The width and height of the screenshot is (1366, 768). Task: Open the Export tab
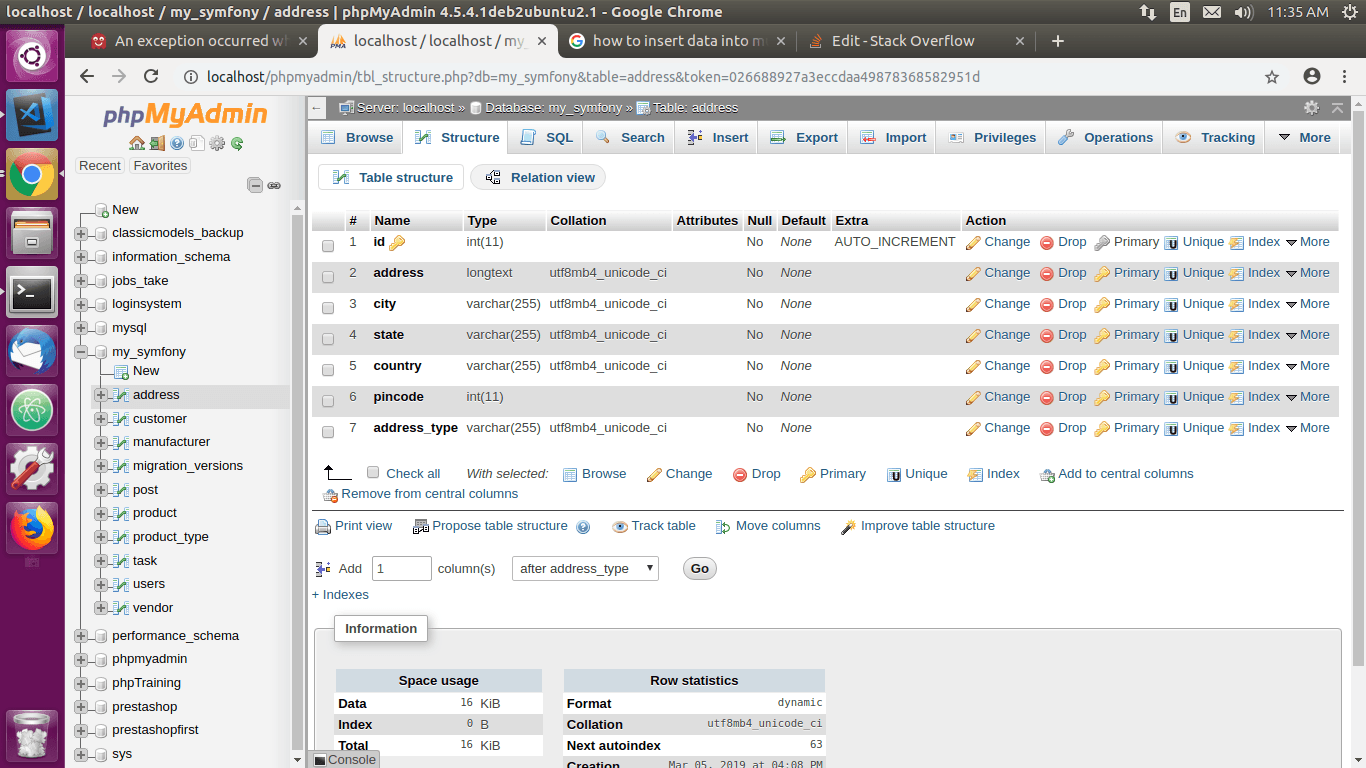[804, 138]
